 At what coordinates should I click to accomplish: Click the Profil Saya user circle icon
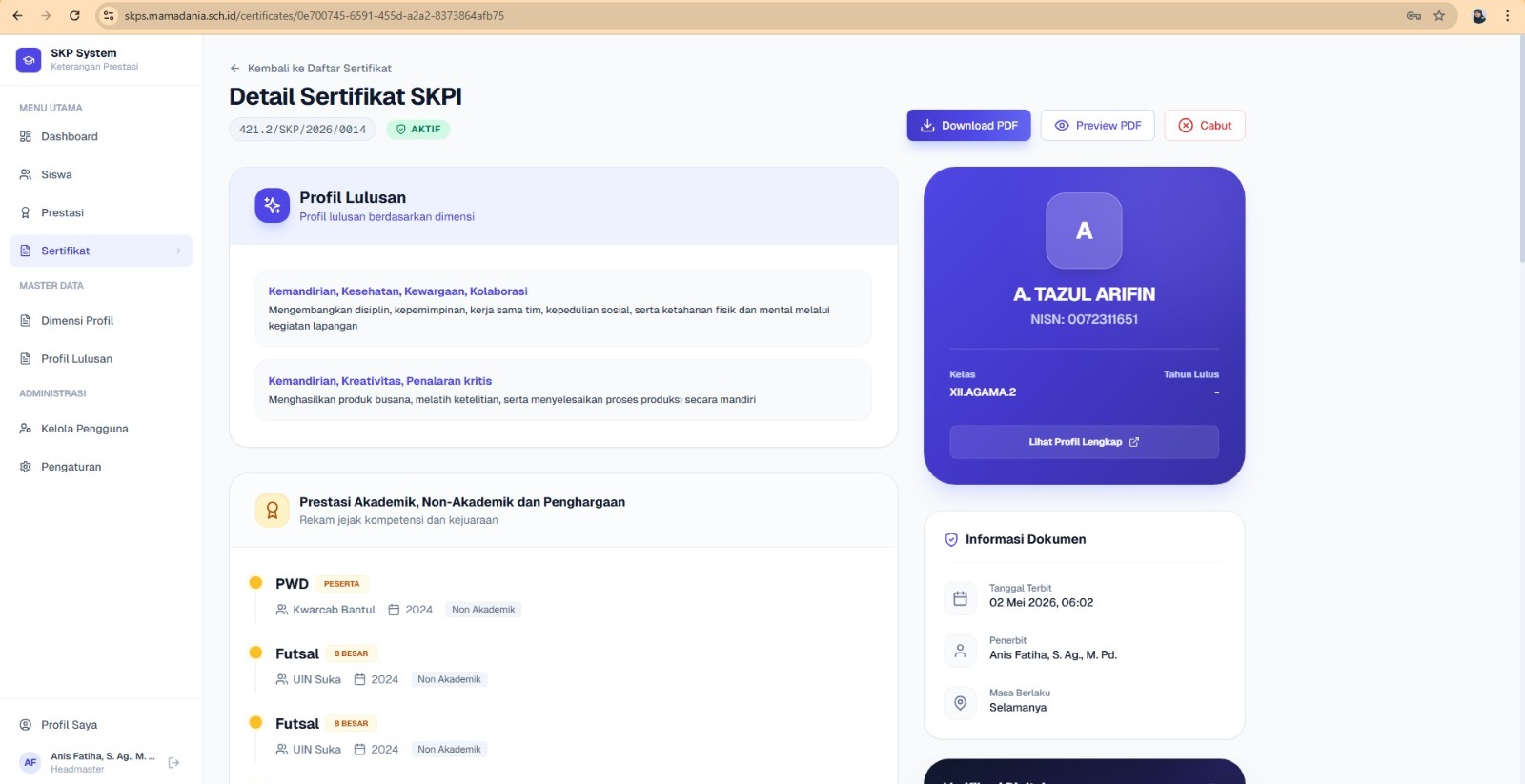pos(26,724)
